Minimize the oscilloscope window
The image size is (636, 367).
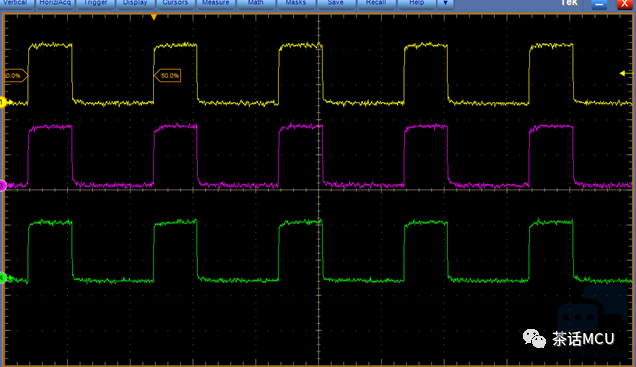click(599, 4)
